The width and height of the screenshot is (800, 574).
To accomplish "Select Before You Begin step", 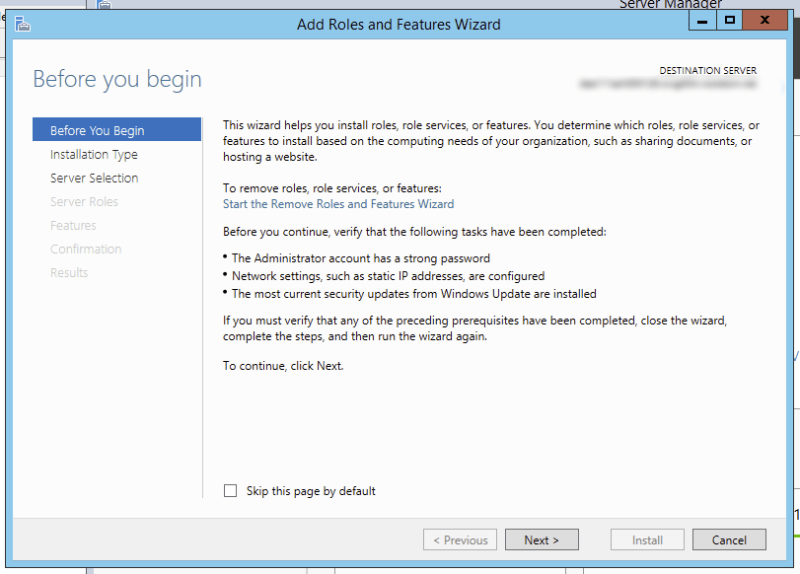I will coord(117,130).
